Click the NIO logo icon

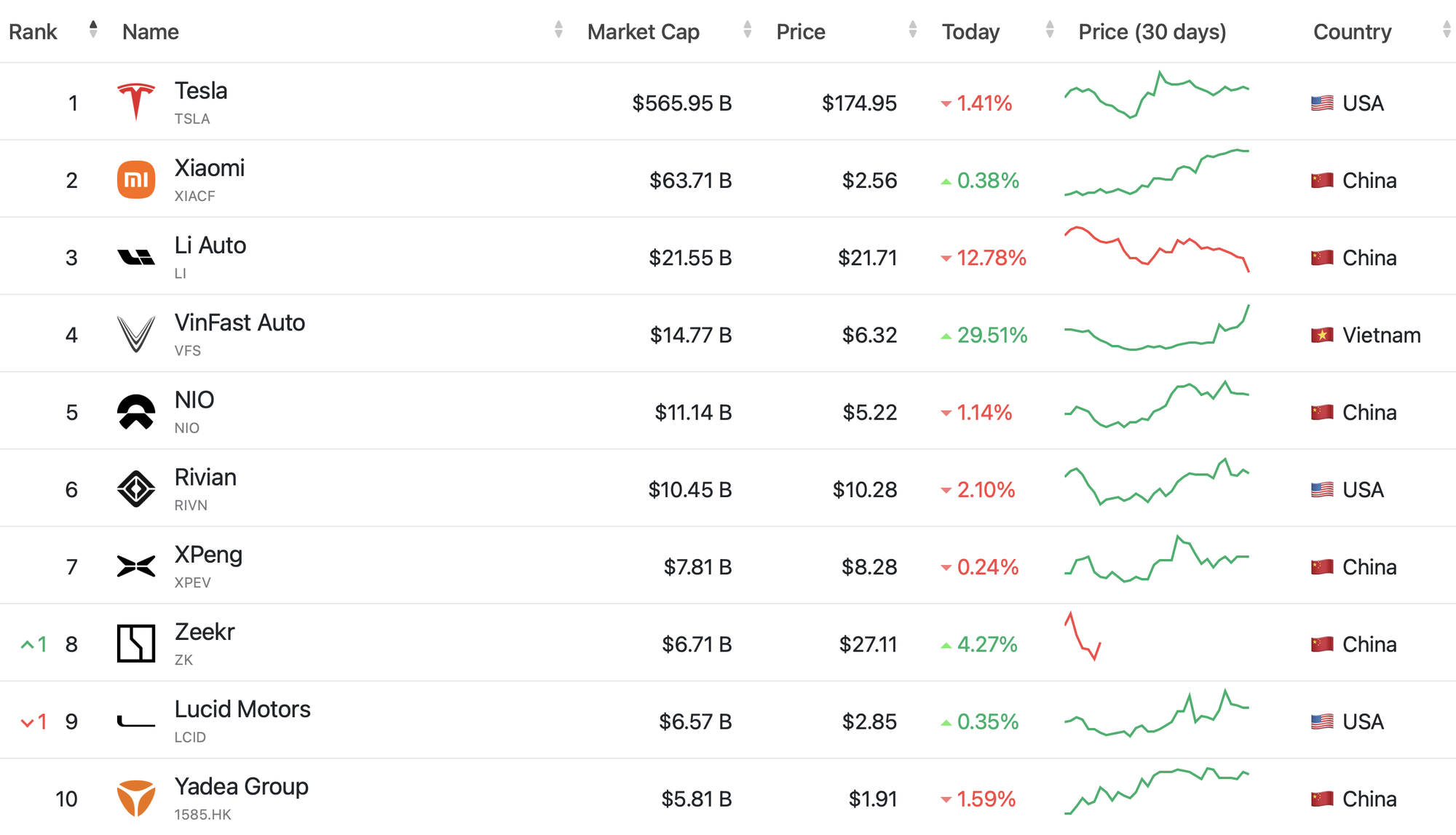point(136,412)
